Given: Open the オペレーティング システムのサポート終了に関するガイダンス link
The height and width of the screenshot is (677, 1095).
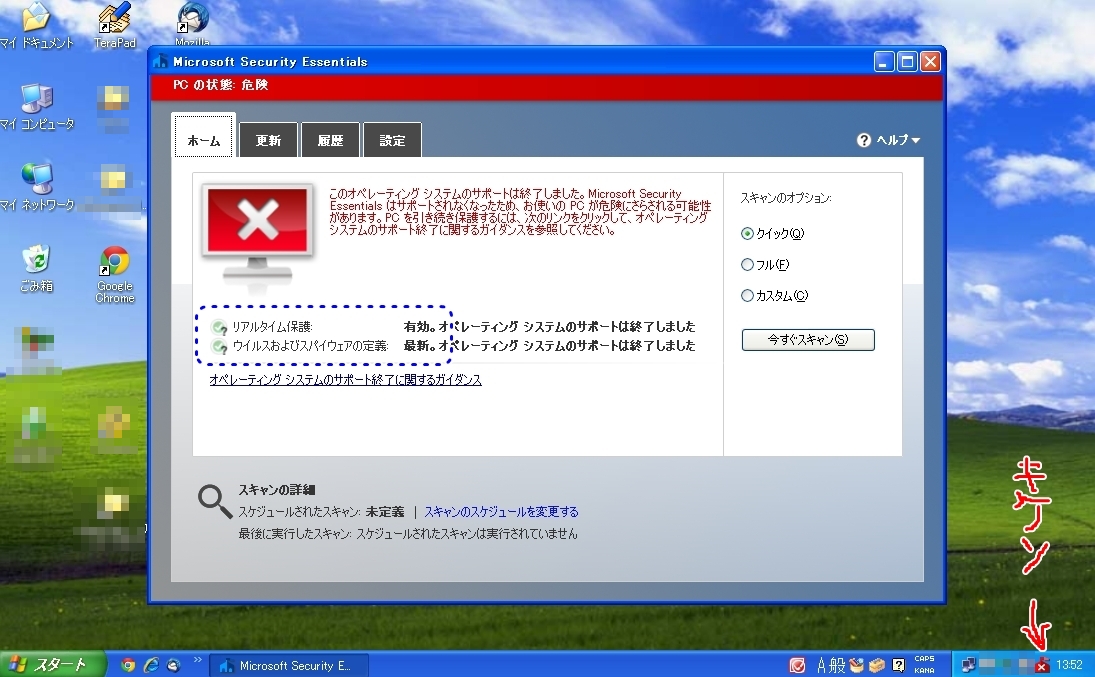Looking at the screenshot, I should 346,380.
